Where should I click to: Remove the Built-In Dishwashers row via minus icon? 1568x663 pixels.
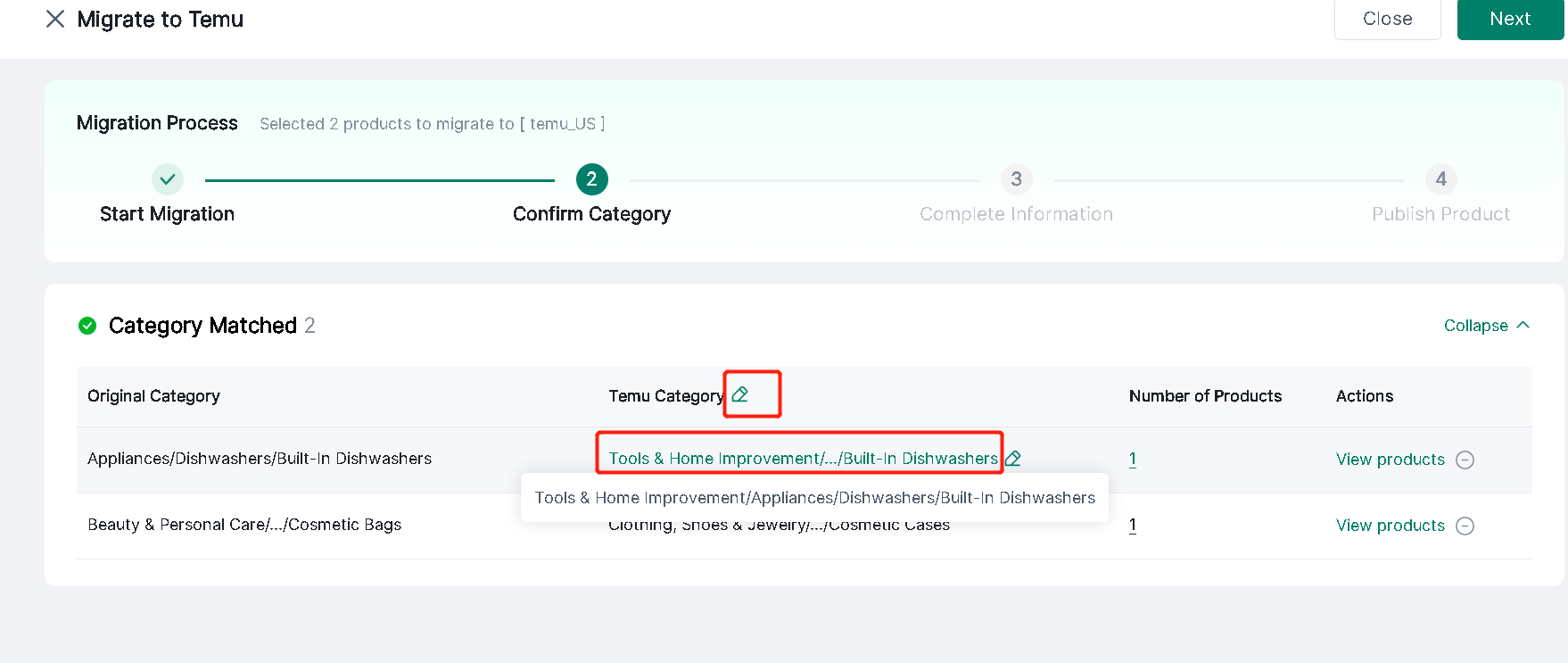[x=1465, y=460]
